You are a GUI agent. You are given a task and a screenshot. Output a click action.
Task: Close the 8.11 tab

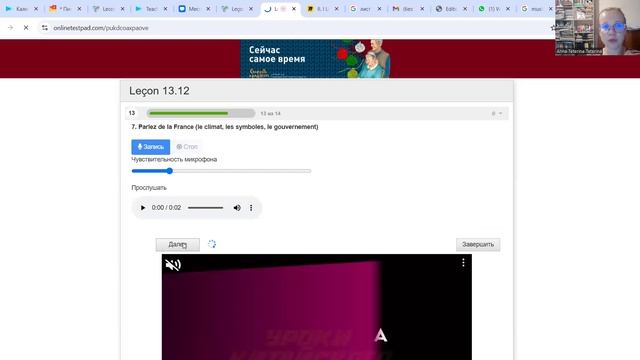coord(337,9)
